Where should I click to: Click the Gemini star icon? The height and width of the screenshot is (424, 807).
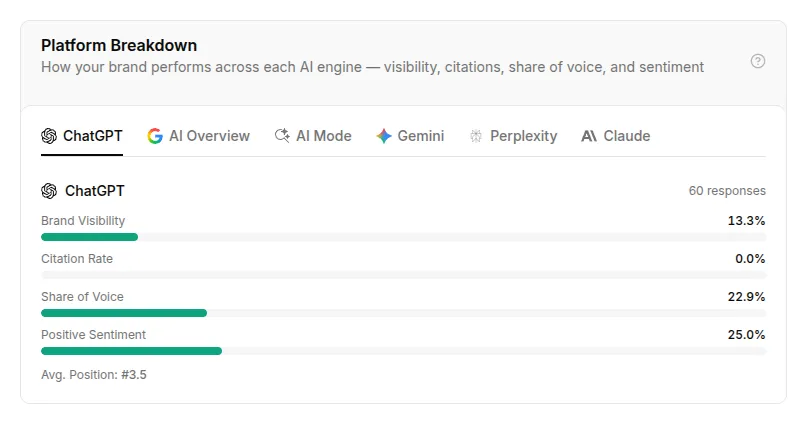click(384, 136)
